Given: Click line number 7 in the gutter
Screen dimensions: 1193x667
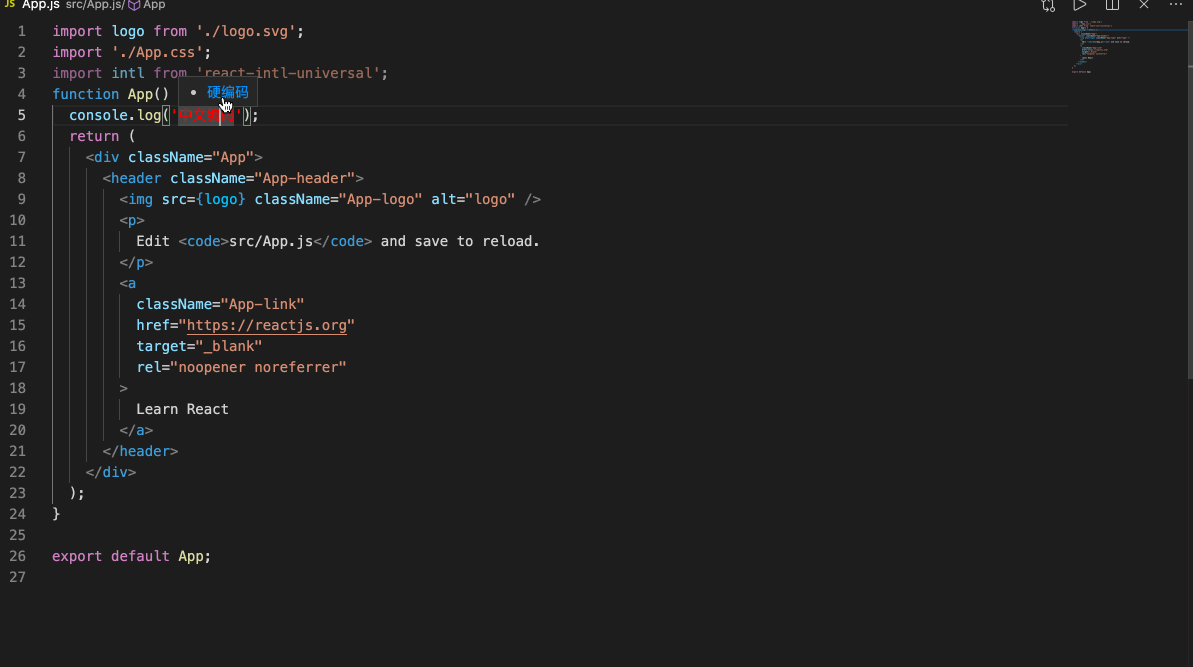Looking at the screenshot, I should point(22,157).
